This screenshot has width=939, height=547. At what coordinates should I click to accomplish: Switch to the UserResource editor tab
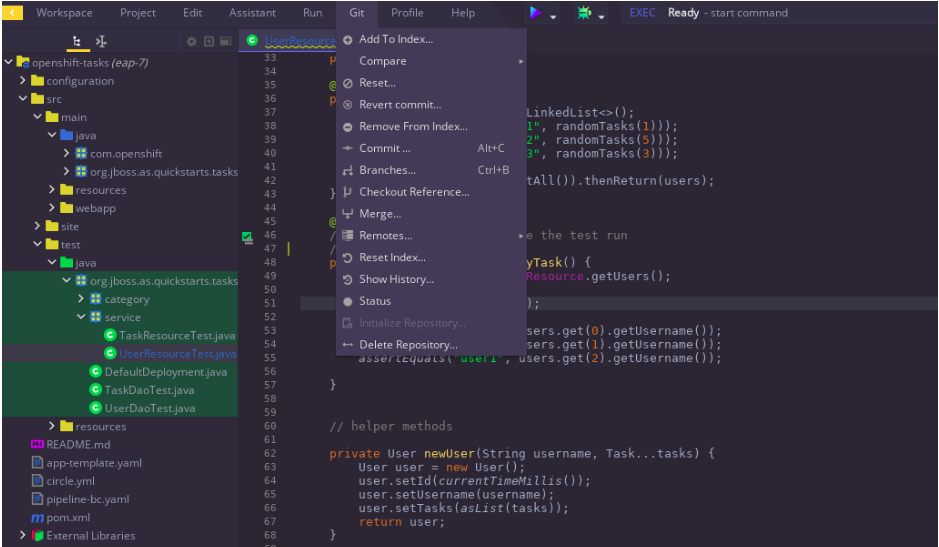click(290, 41)
